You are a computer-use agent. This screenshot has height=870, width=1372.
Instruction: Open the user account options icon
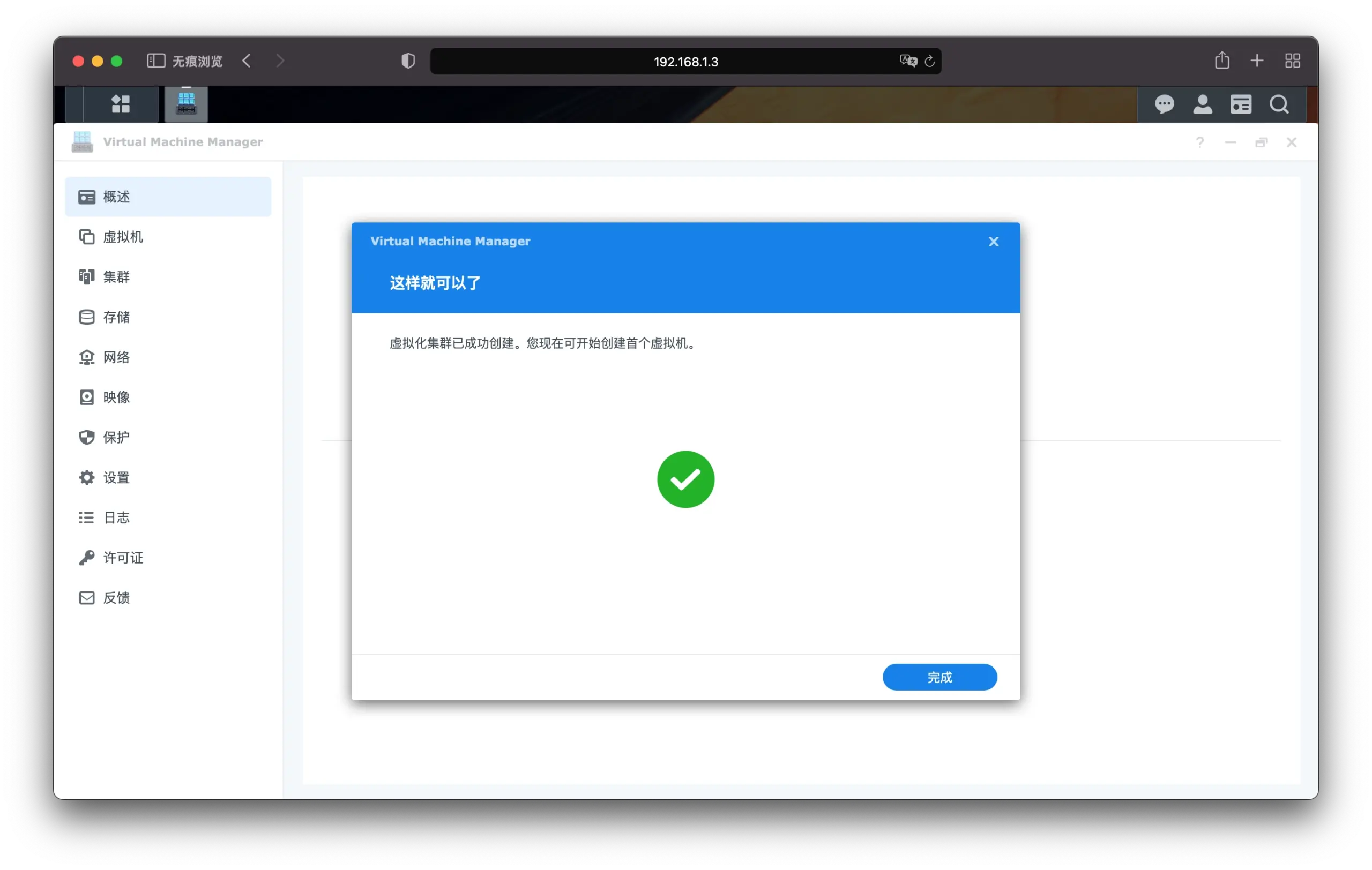point(1202,104)
